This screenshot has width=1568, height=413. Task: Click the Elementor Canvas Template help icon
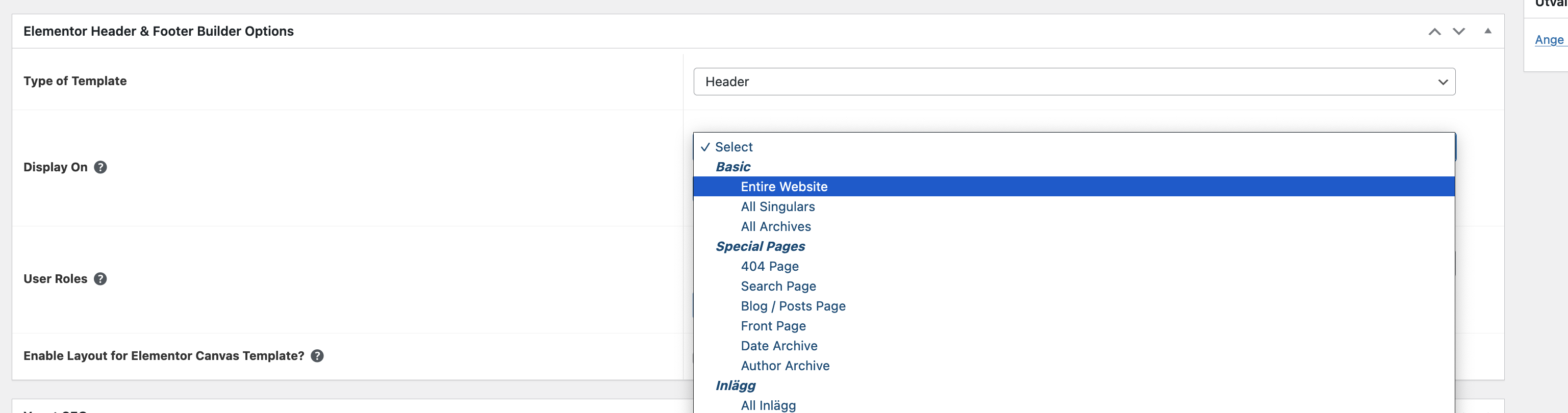(317, 356)
